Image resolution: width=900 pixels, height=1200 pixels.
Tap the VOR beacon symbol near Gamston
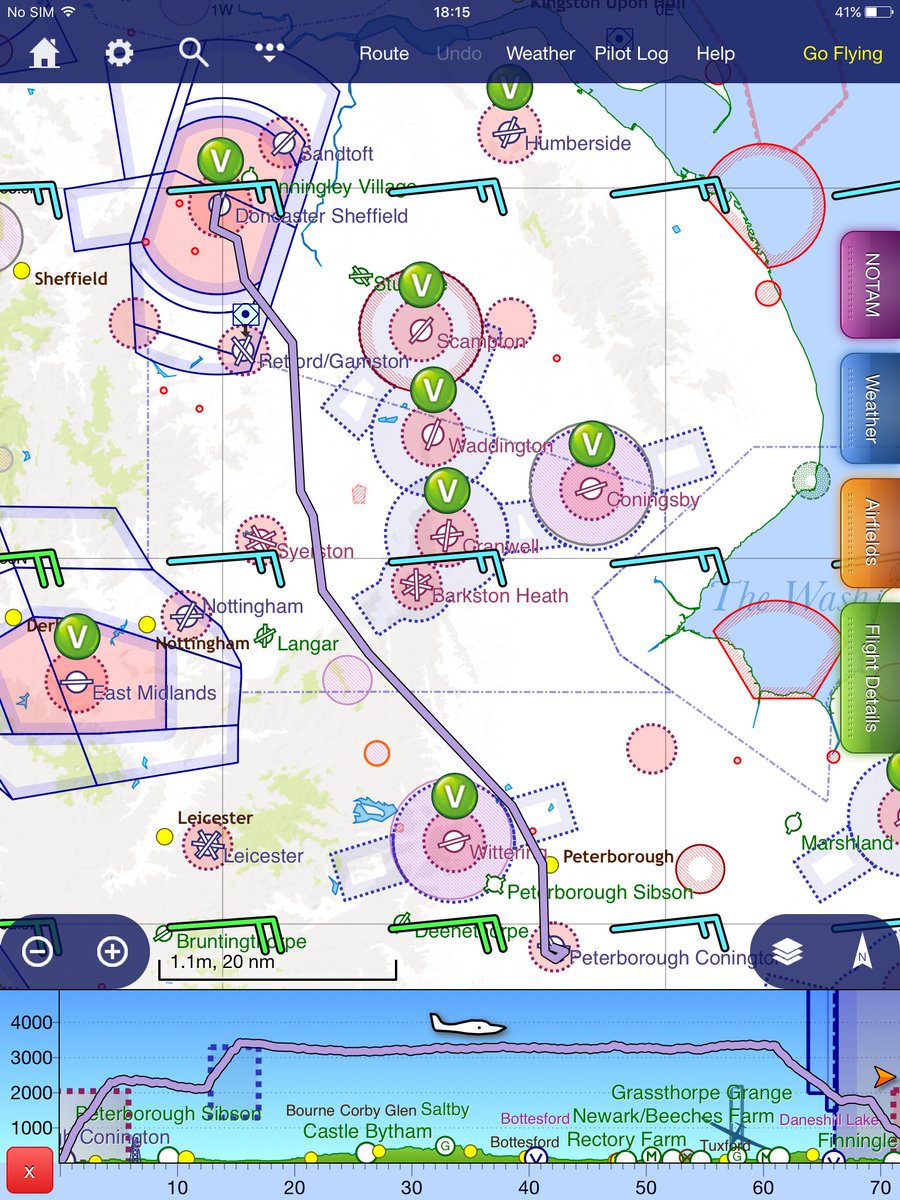(245, 314)
